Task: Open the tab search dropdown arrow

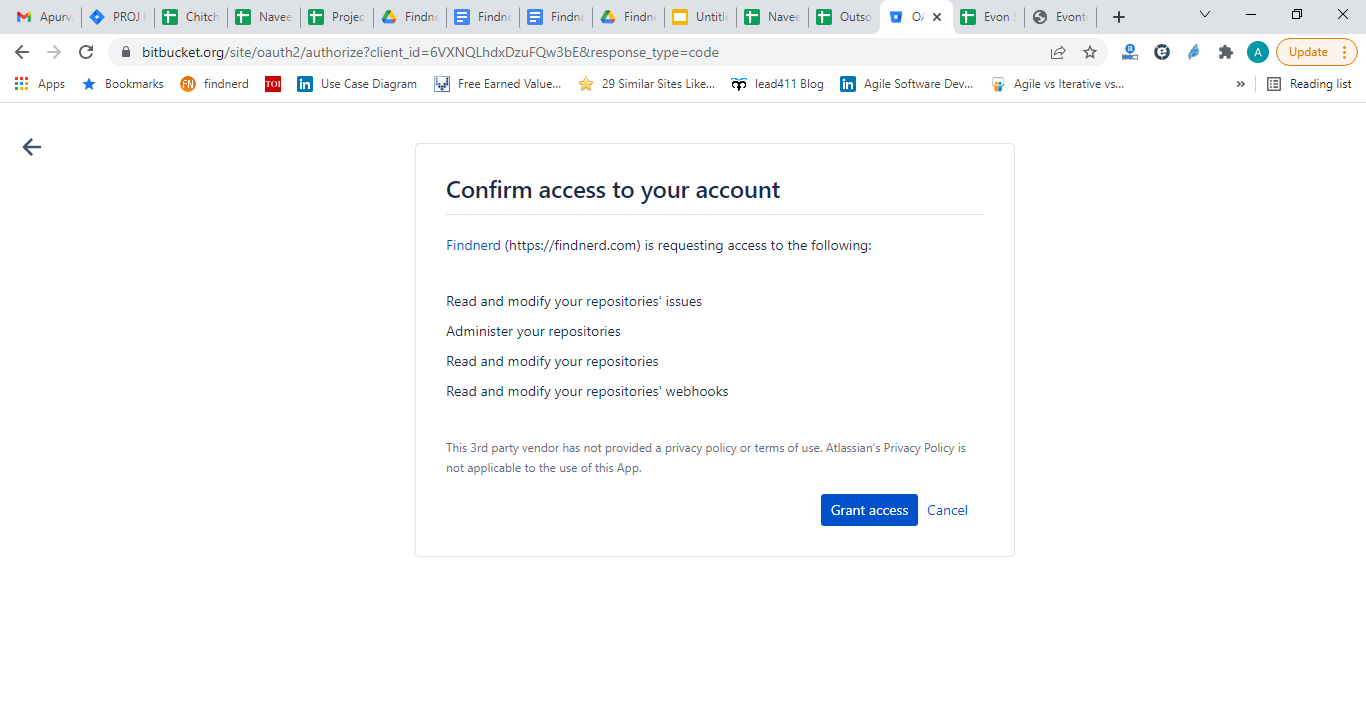Action: tap(1205, 15)
